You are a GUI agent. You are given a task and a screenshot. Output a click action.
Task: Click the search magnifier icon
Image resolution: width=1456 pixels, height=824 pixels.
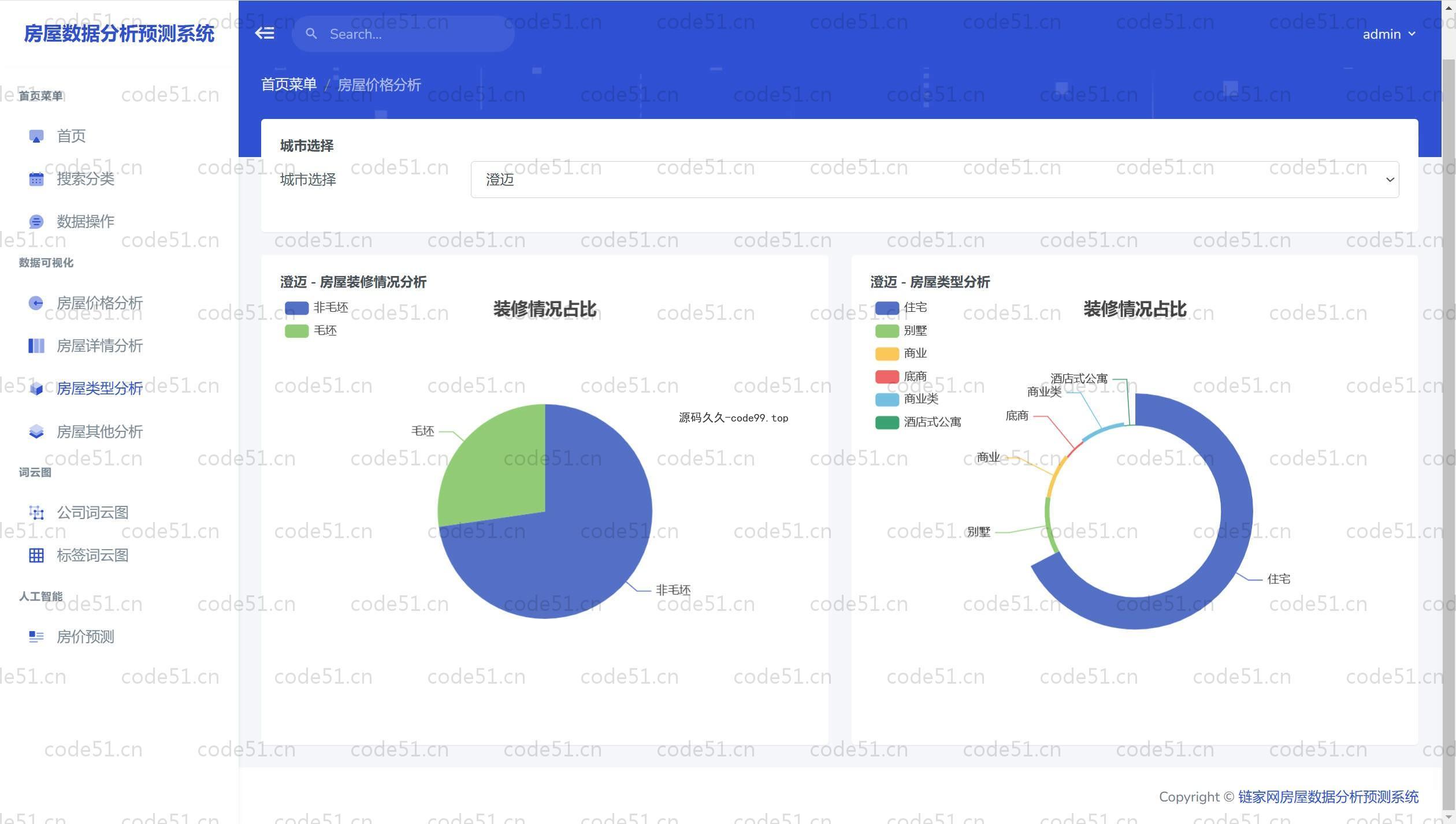(311, 34)
